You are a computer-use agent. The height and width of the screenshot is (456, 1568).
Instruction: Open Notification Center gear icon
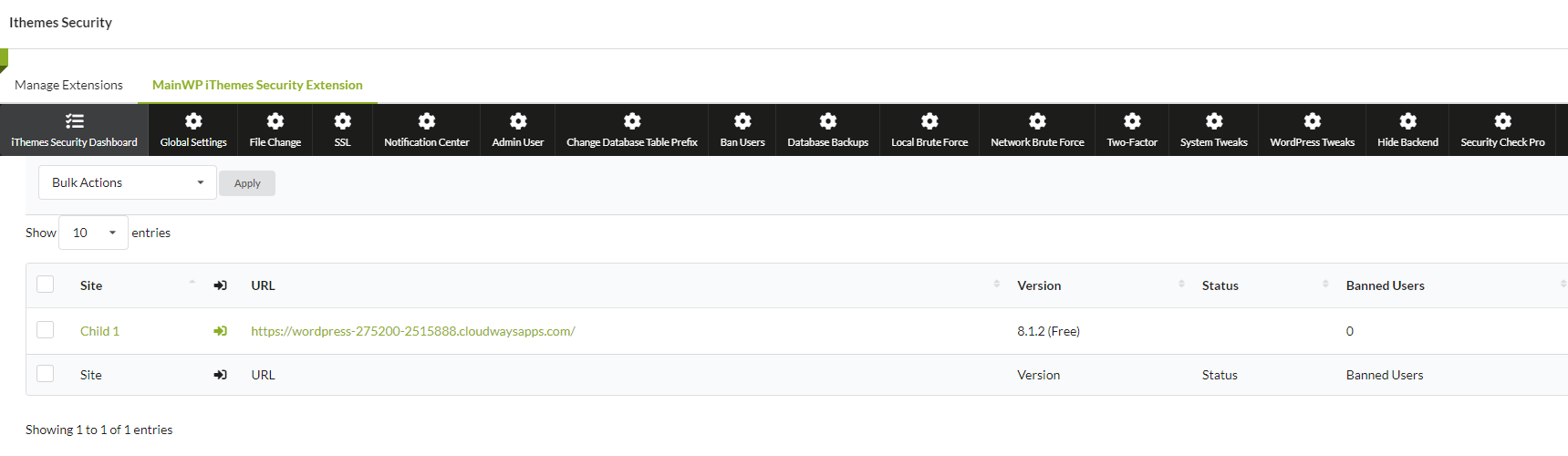427,120
